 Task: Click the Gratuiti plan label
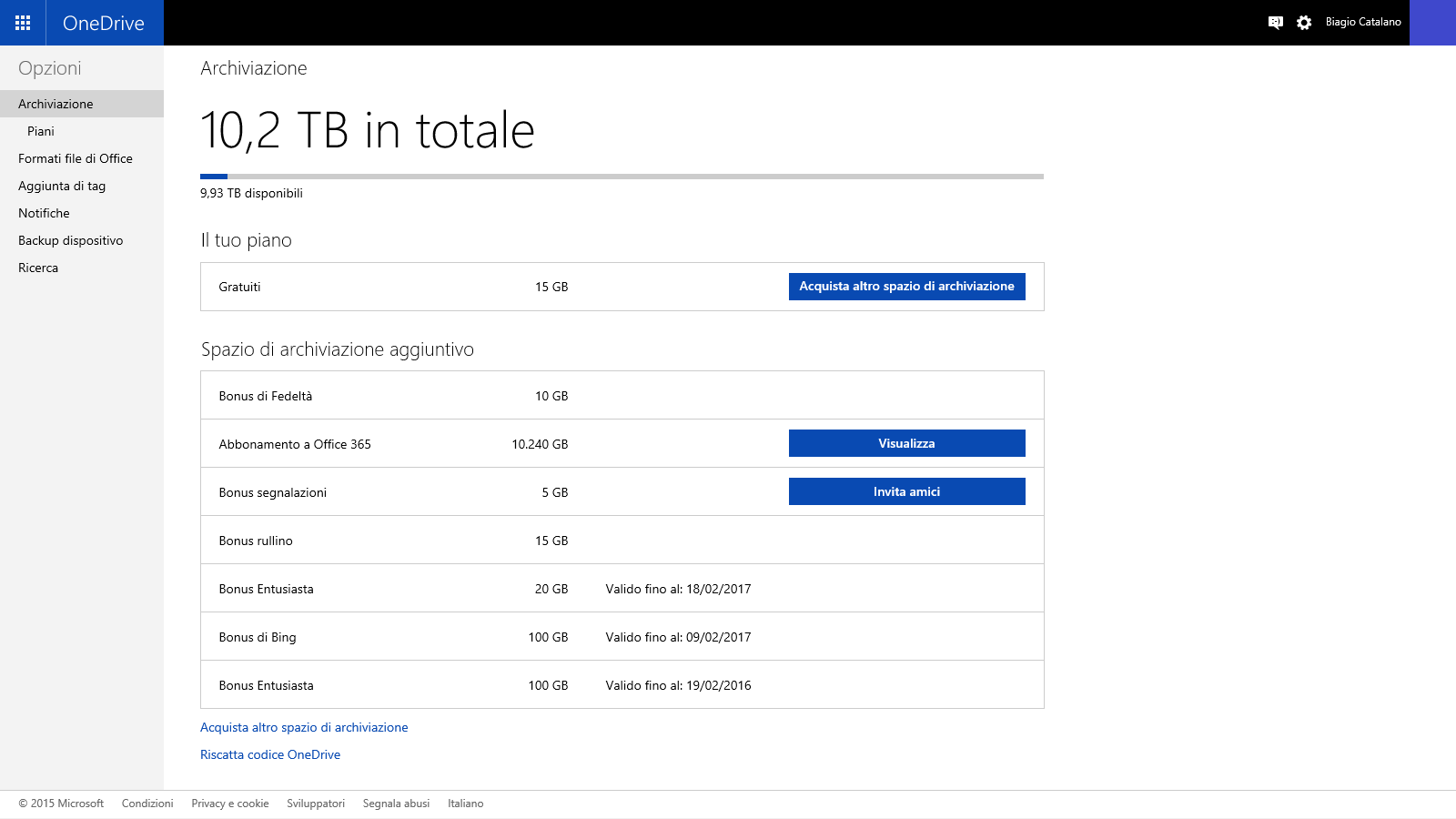(239, 287)
